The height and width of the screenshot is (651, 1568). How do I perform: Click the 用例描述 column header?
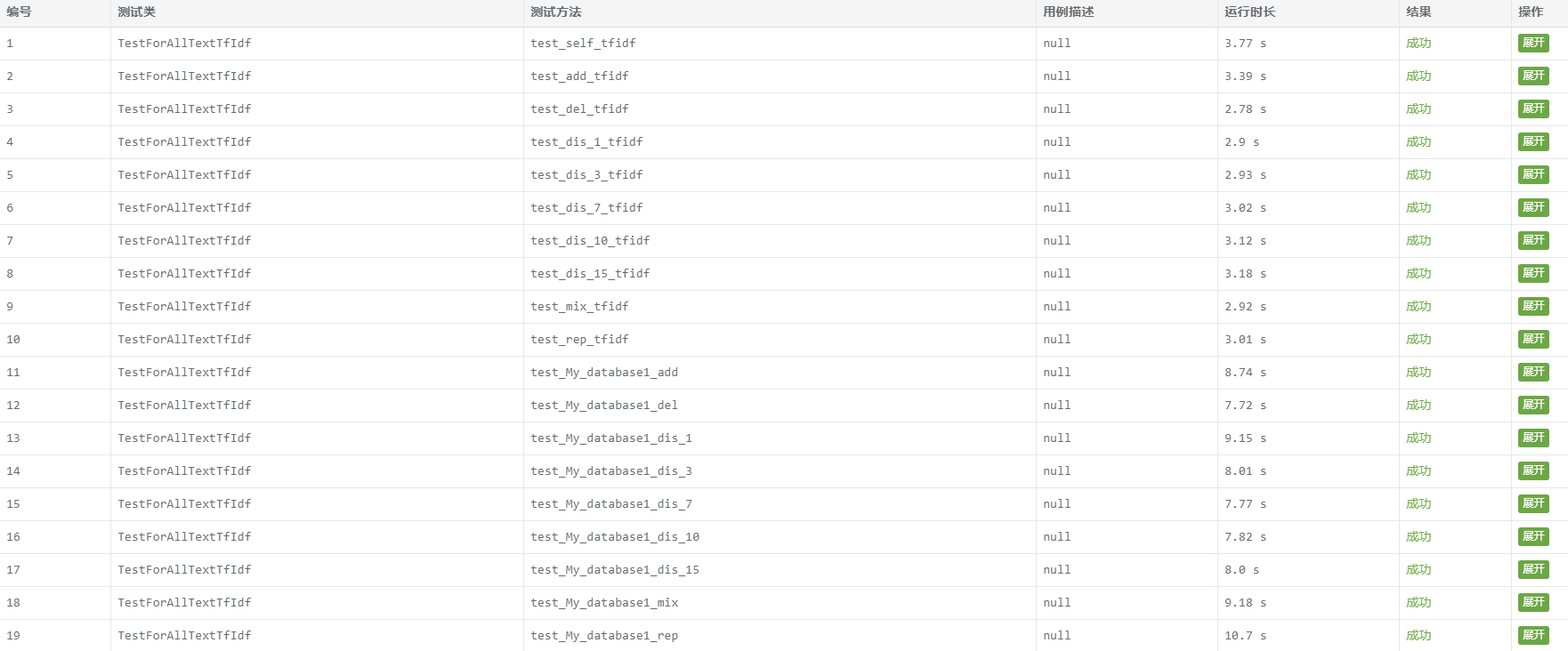[1068, 12]
